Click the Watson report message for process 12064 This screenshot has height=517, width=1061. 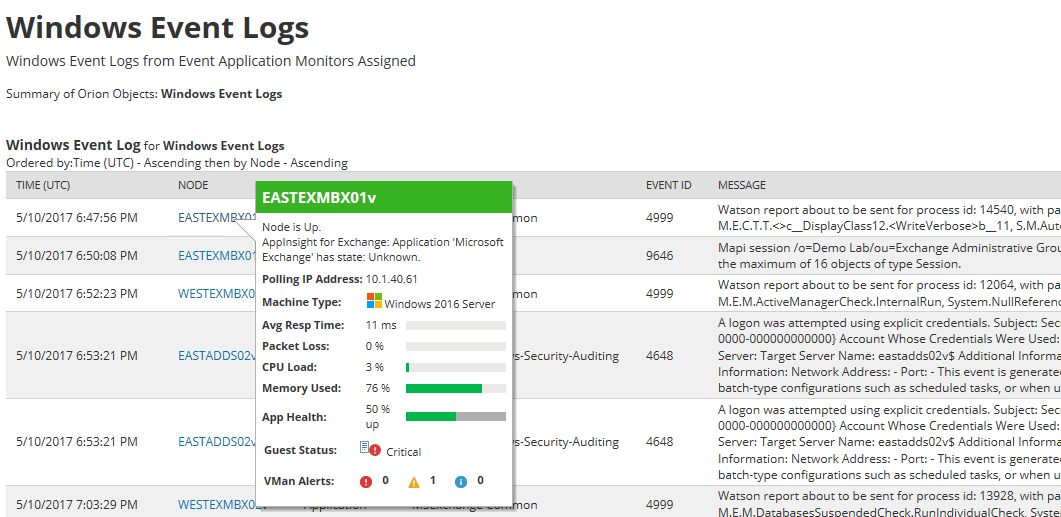tap(889, 293)
